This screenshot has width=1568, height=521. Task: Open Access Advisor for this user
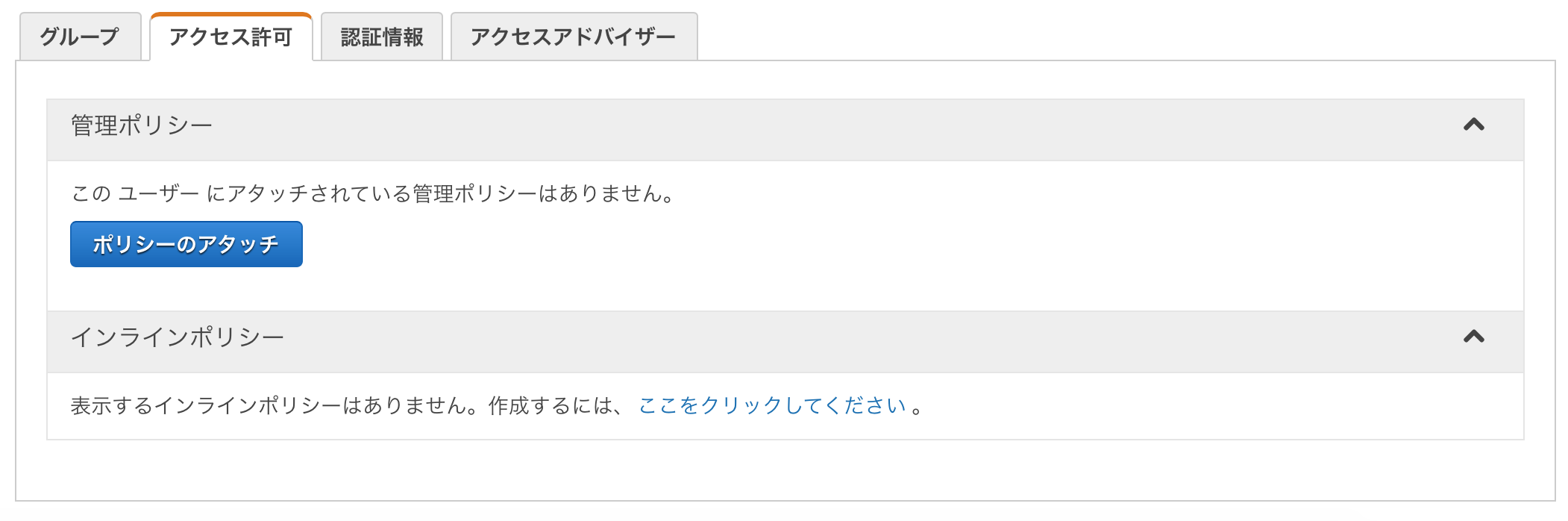[572, 34]
